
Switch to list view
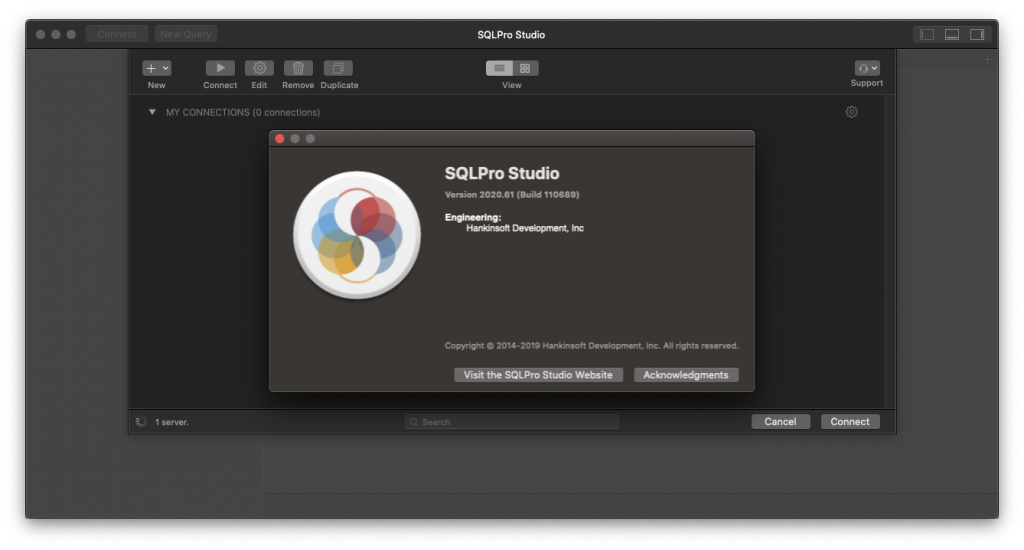coord(499,68)
